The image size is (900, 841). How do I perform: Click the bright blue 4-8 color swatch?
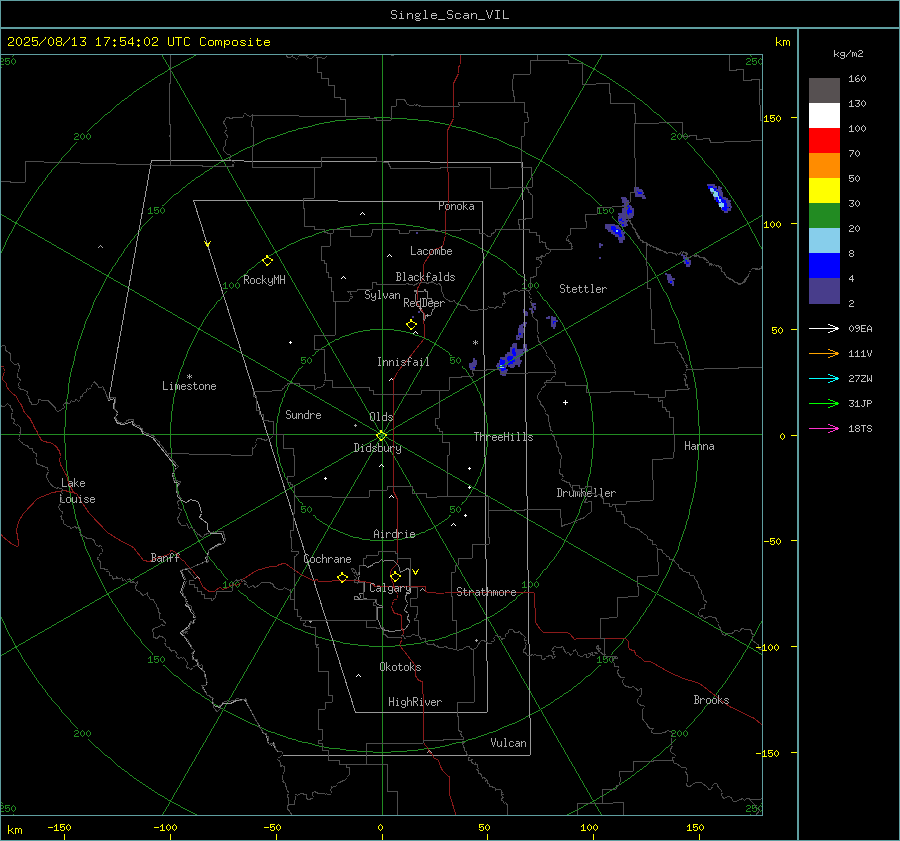point(824,265)
